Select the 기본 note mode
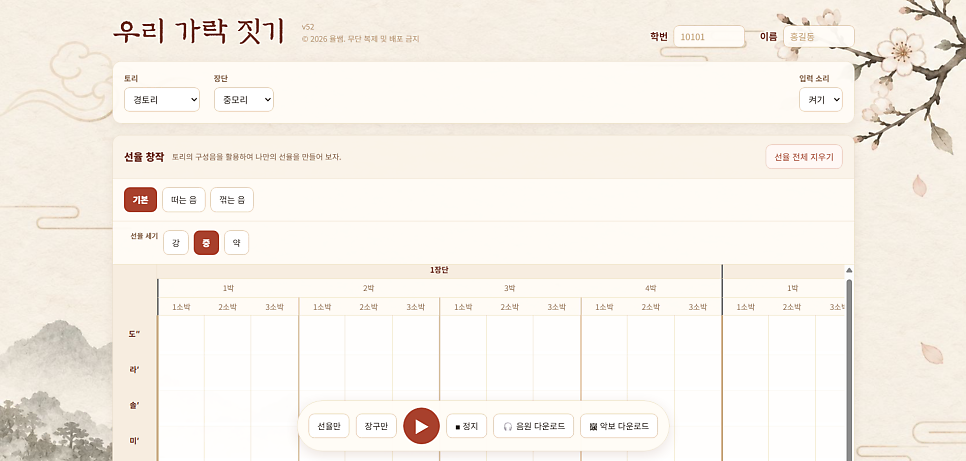The height and width of the screenshot is (461, 966). (140, 200)
